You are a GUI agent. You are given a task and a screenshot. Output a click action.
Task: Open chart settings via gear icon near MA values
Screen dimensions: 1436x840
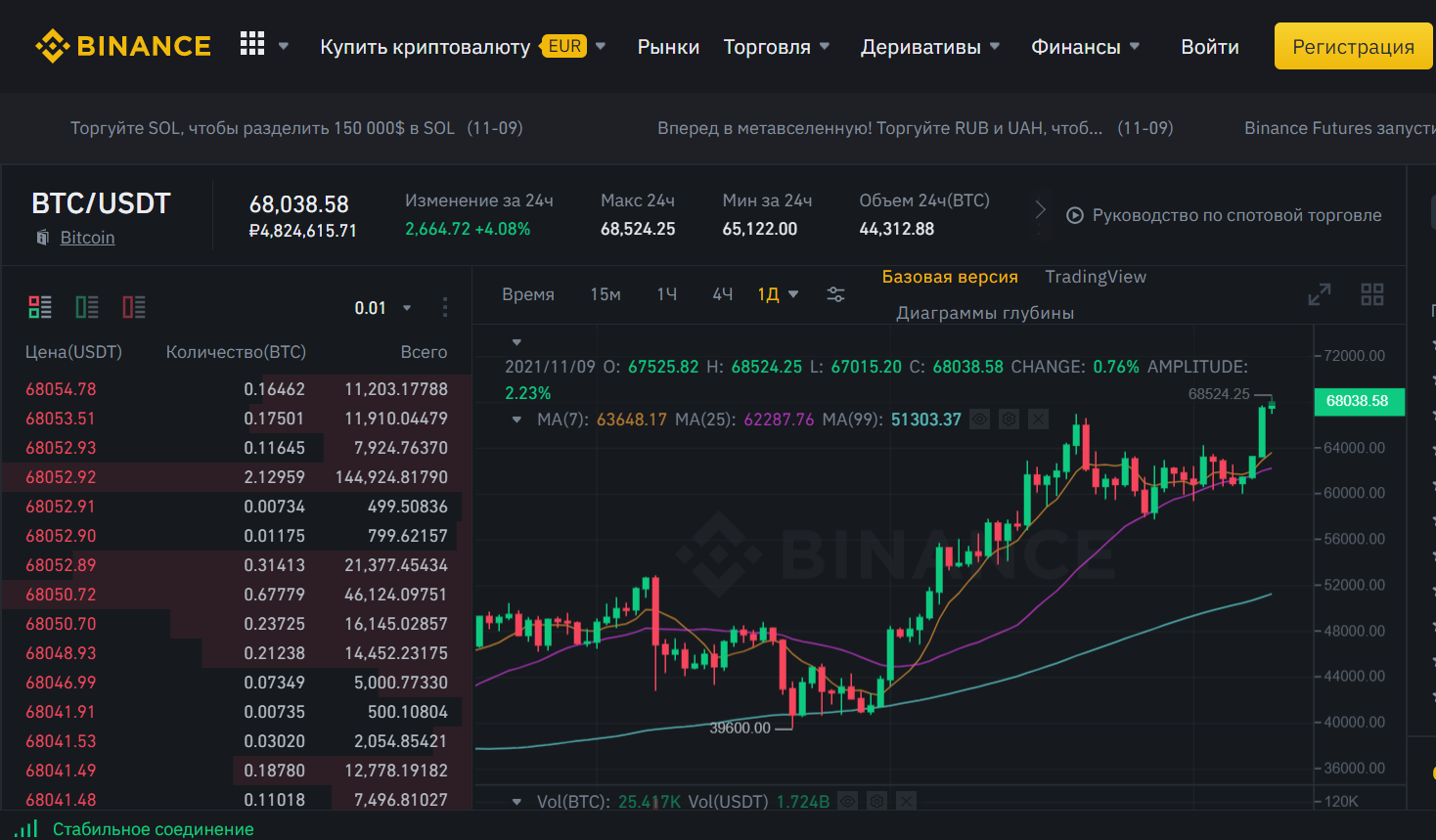pyautogui.click(x=1009, y=419)
